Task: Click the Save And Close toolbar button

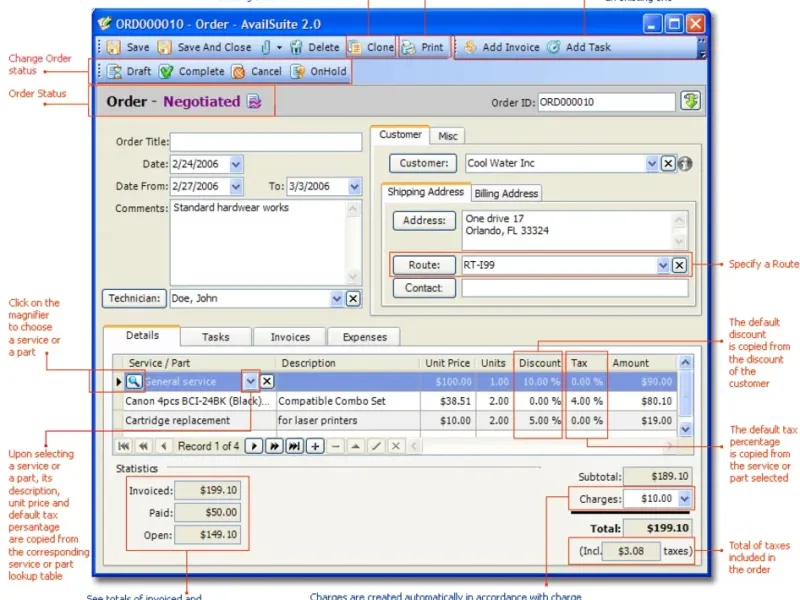Action: pos(205,47)
